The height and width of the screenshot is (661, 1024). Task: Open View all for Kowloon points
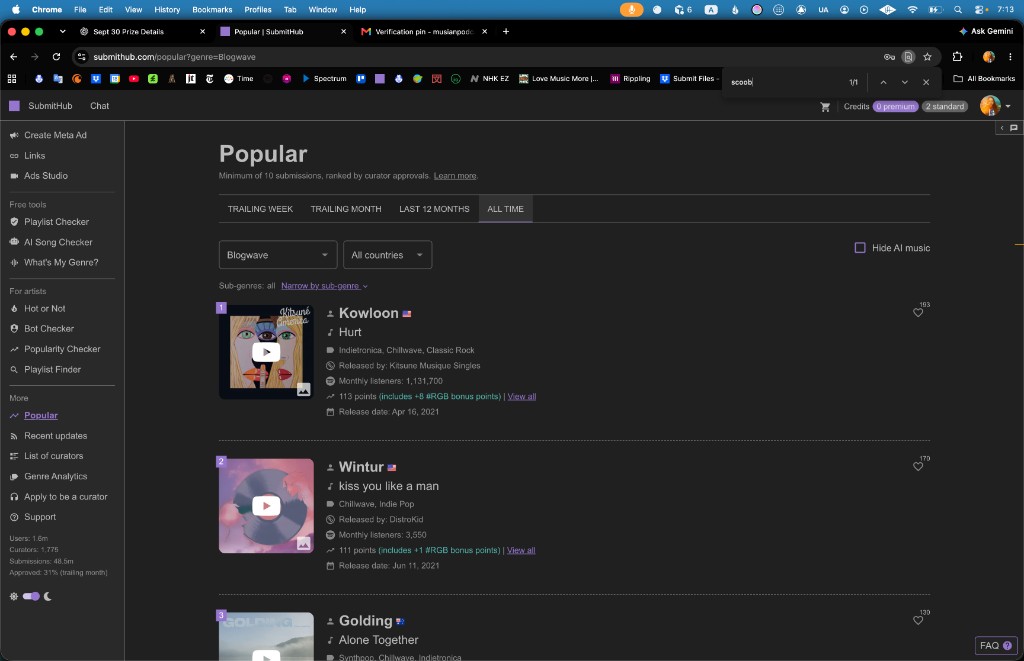click(522, 396)
